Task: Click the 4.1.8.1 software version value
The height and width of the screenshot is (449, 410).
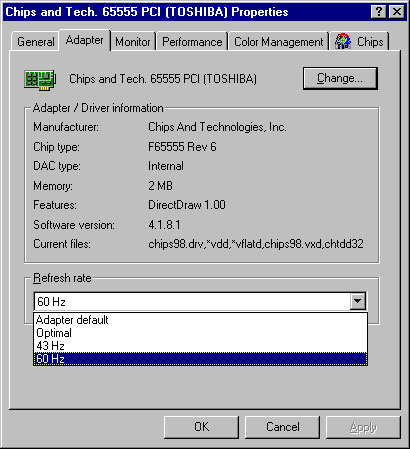Action: (x=164, y=225)
